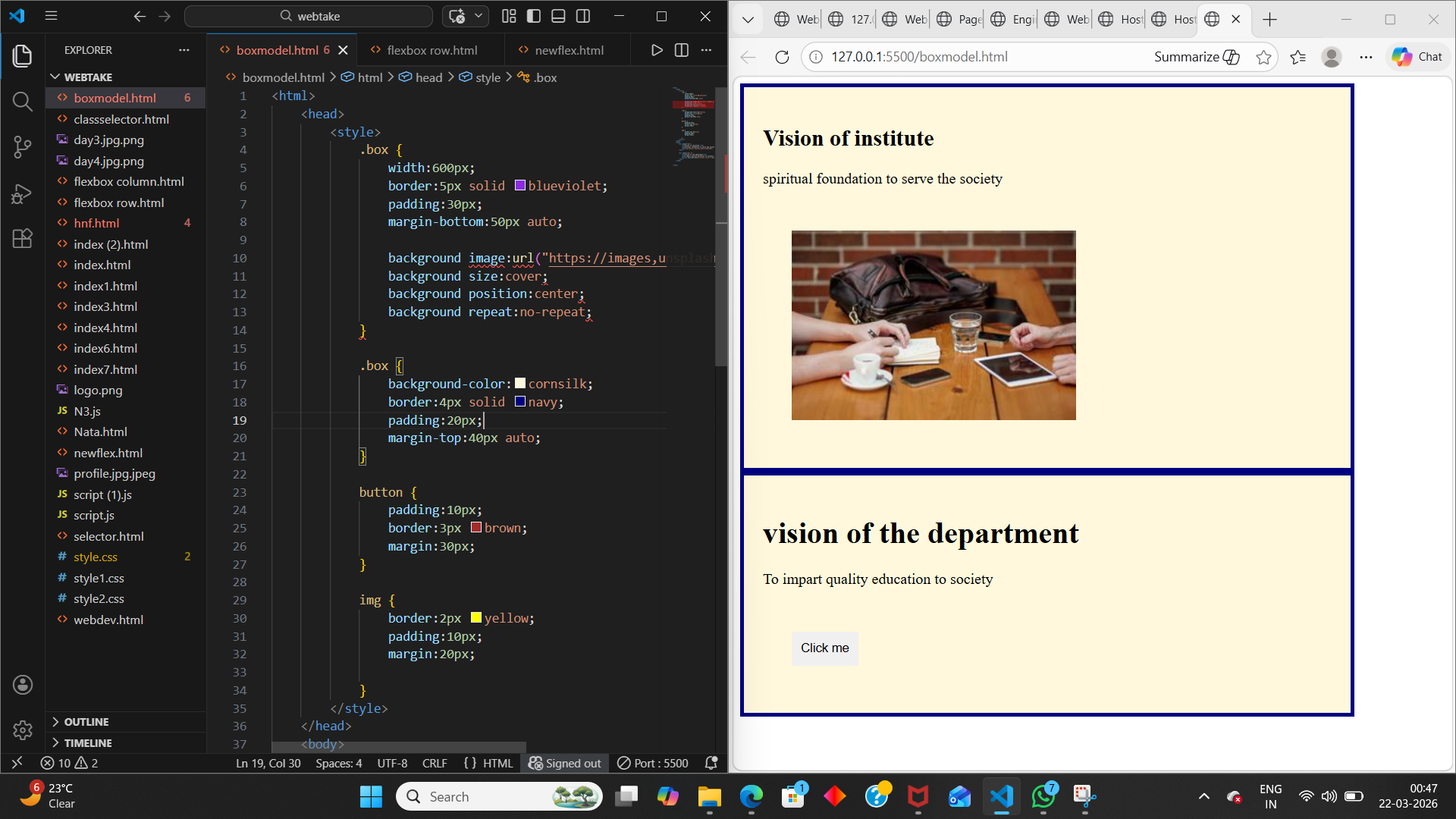Screen dimensions: 1456x819
Task: Click the blueviolet color swatch on line 6
Action: pos(519,184)
